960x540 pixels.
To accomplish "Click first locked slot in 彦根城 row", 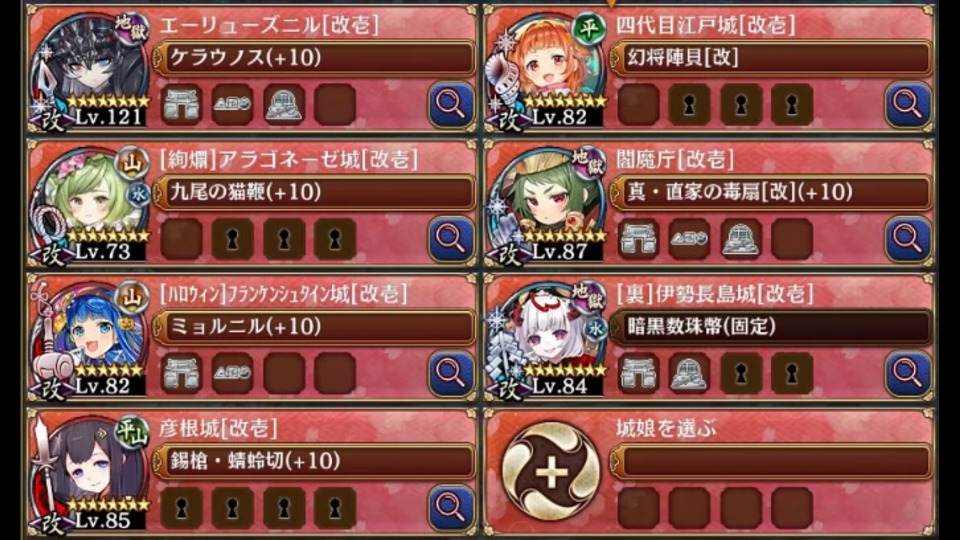I will pyautogui.click(x=182, y=508).
